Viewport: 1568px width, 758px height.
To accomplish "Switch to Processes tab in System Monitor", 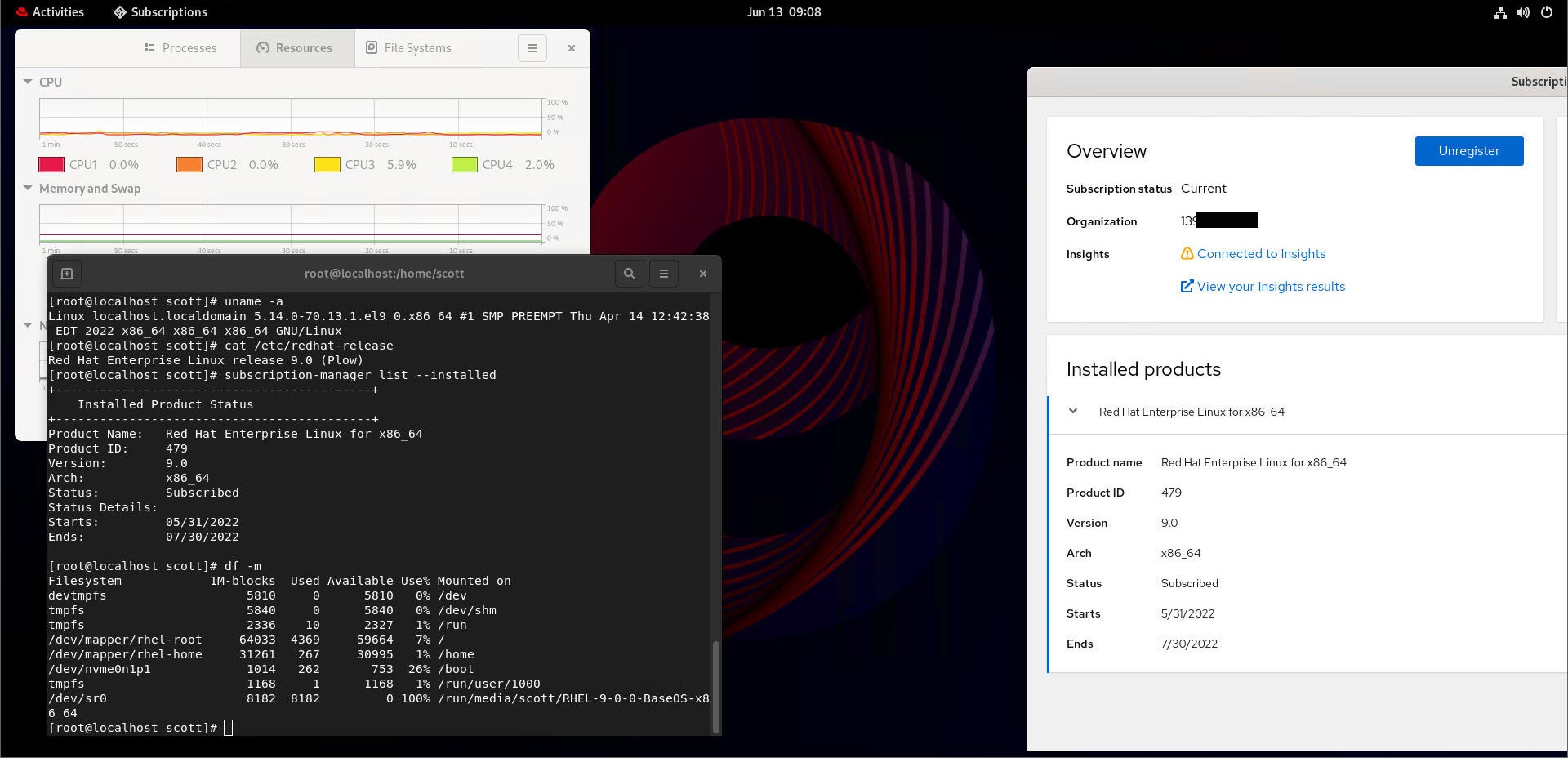I will pos(180,48).
